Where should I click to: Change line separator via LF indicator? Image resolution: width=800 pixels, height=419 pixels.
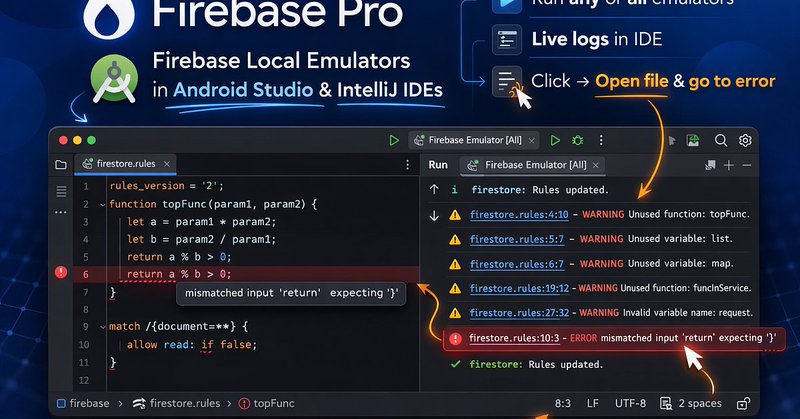592,404
